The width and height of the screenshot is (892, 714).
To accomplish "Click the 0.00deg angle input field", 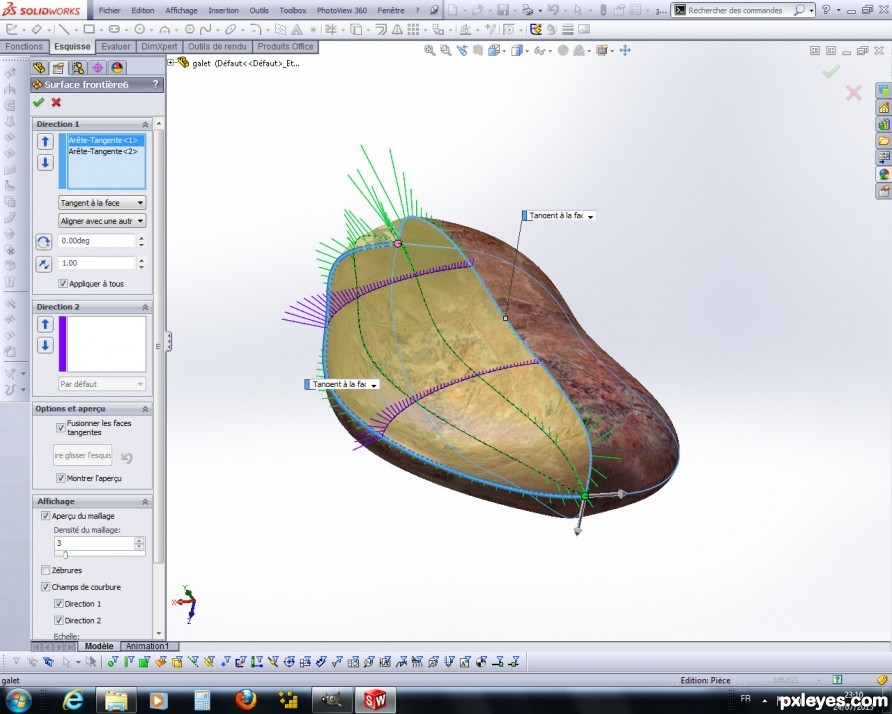I will [x=96, y=241].
